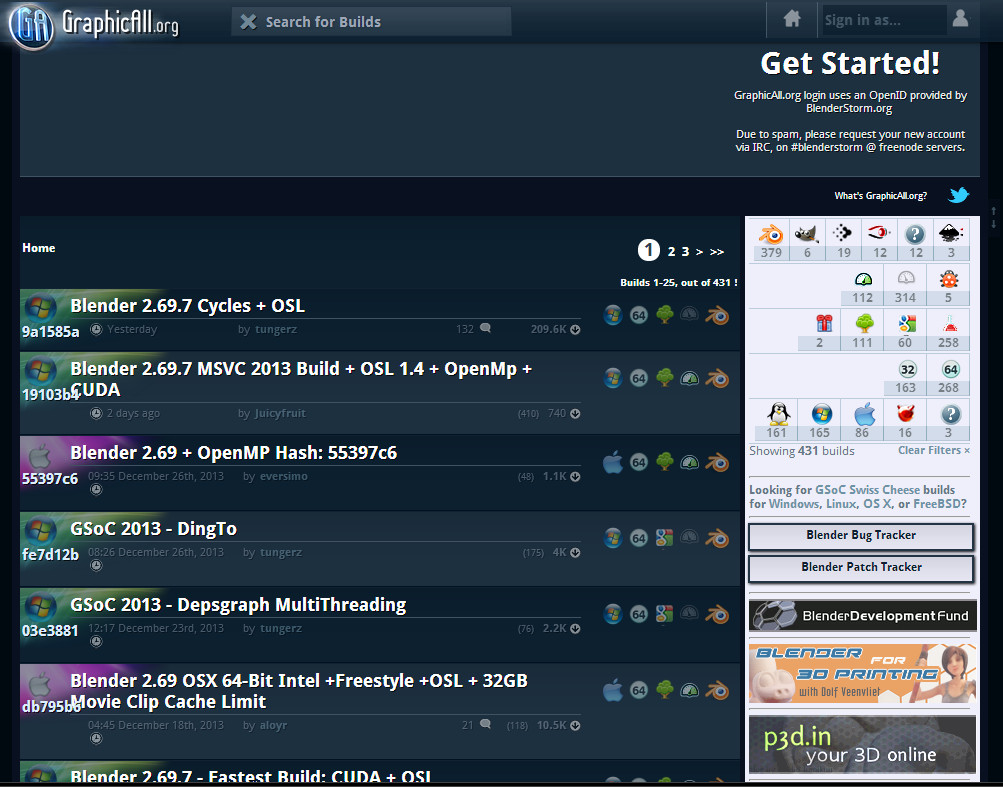Click the Blender Patch Tracker button
This screenshot has width=1003, height=787.
tap(861, 568)
